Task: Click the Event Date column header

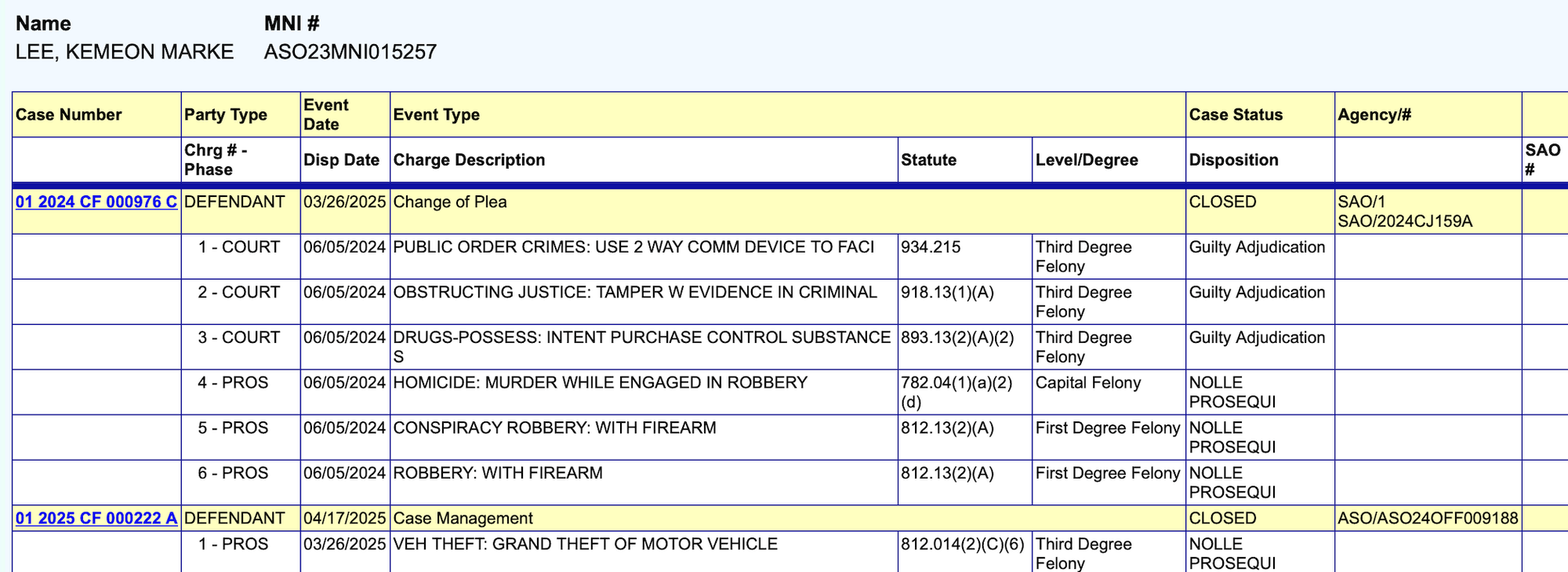Action: tap(326, 115)
